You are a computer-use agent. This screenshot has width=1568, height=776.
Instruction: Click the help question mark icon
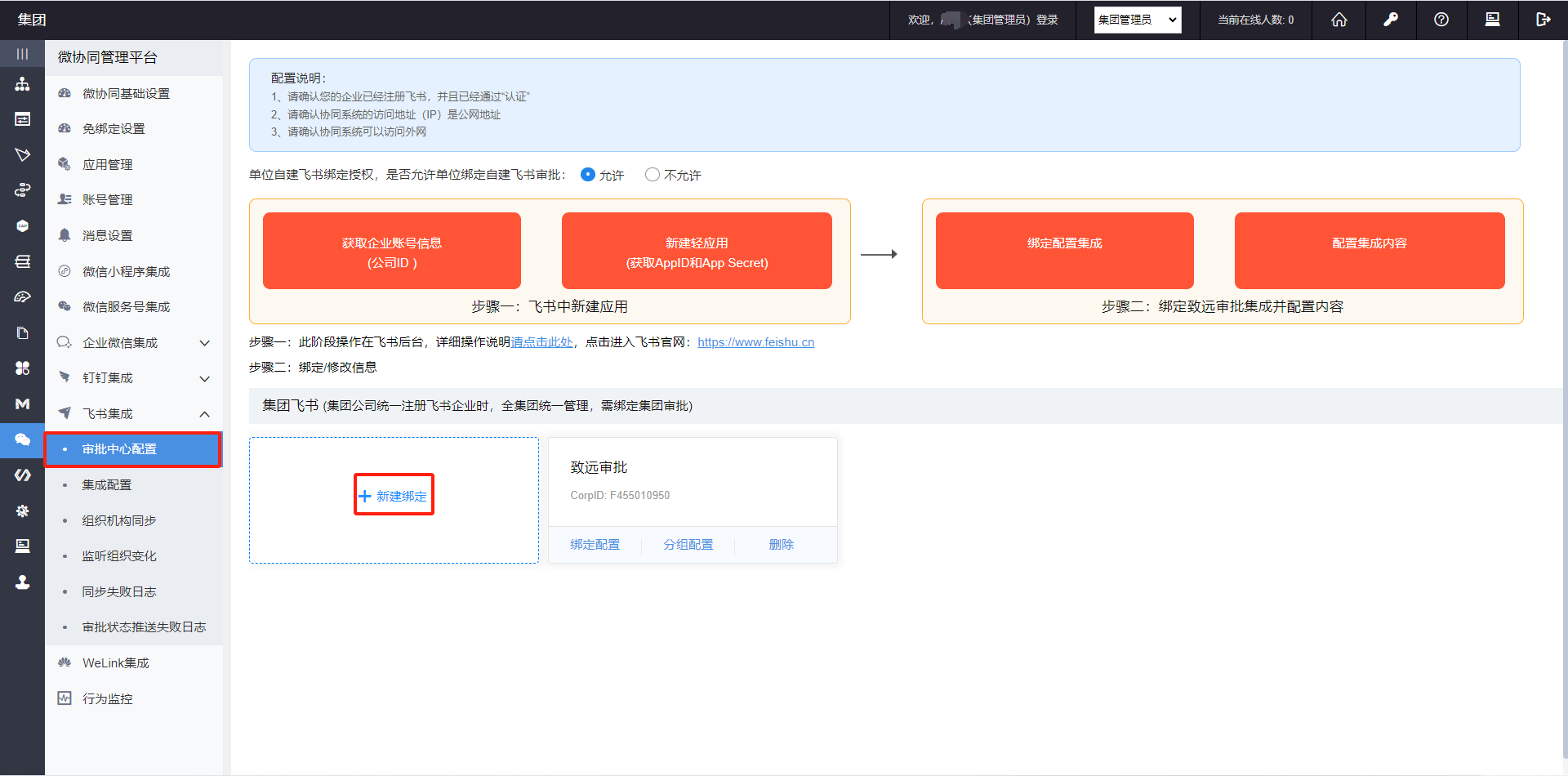1441,20
